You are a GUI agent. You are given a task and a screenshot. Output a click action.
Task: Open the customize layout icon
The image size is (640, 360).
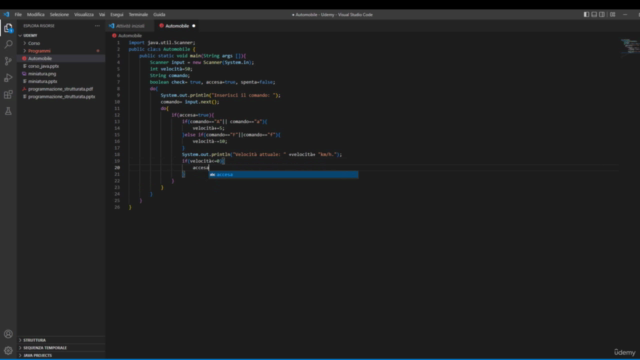pos(612,14)
